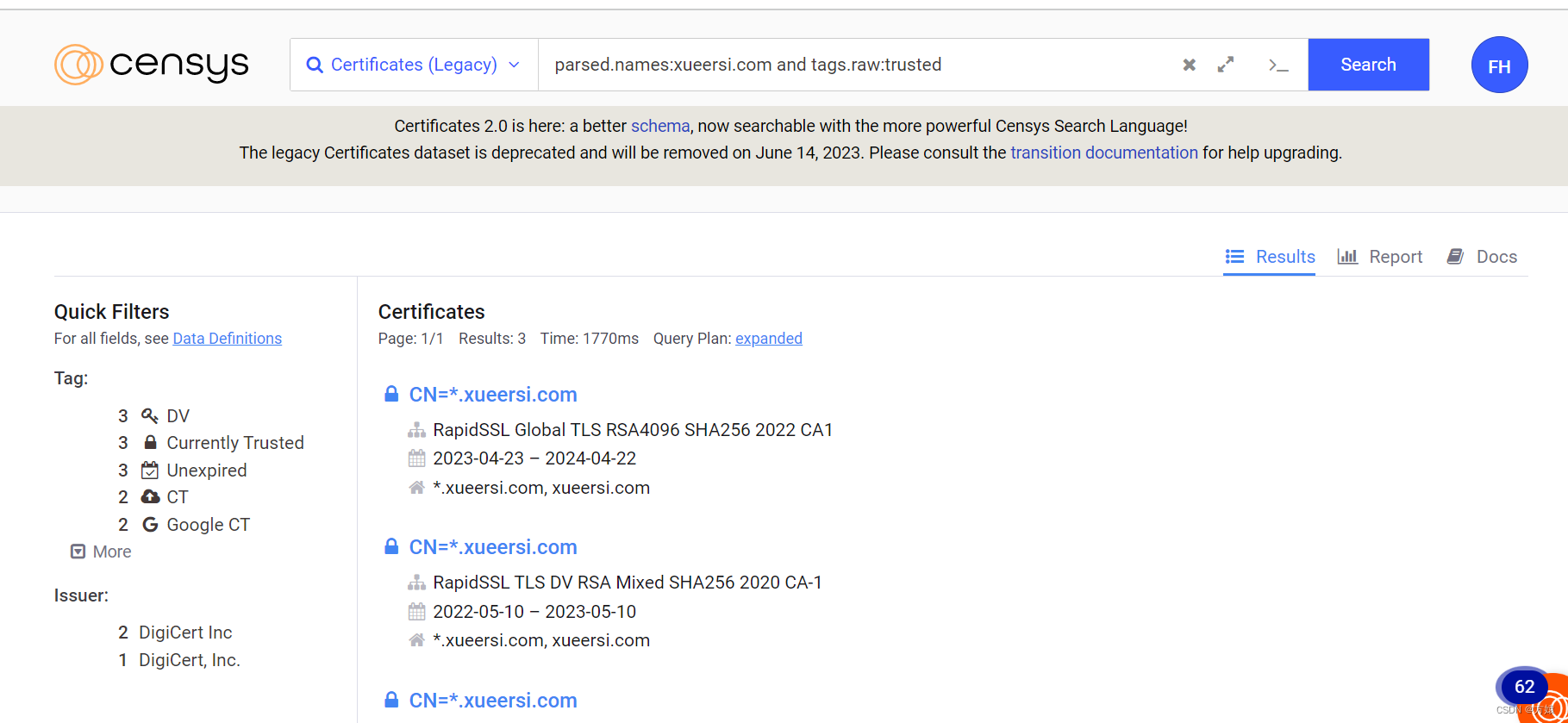
Task: Filter by the DV tag
Action: tap(178, 416)
